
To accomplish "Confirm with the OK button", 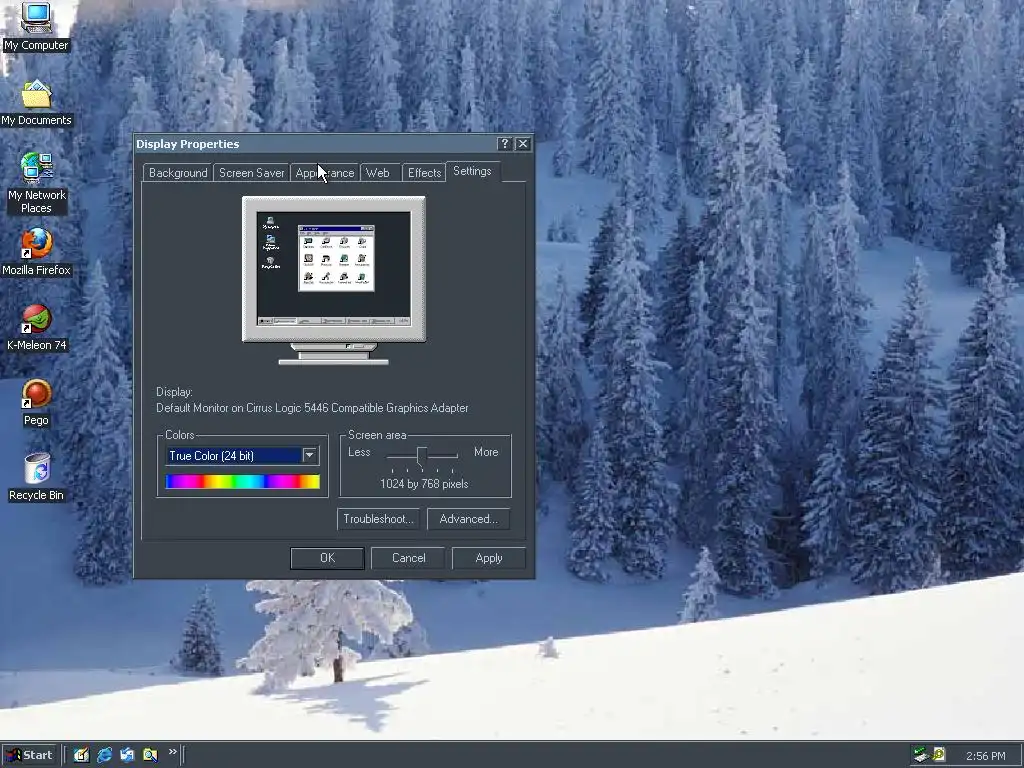I will point(327,558).
